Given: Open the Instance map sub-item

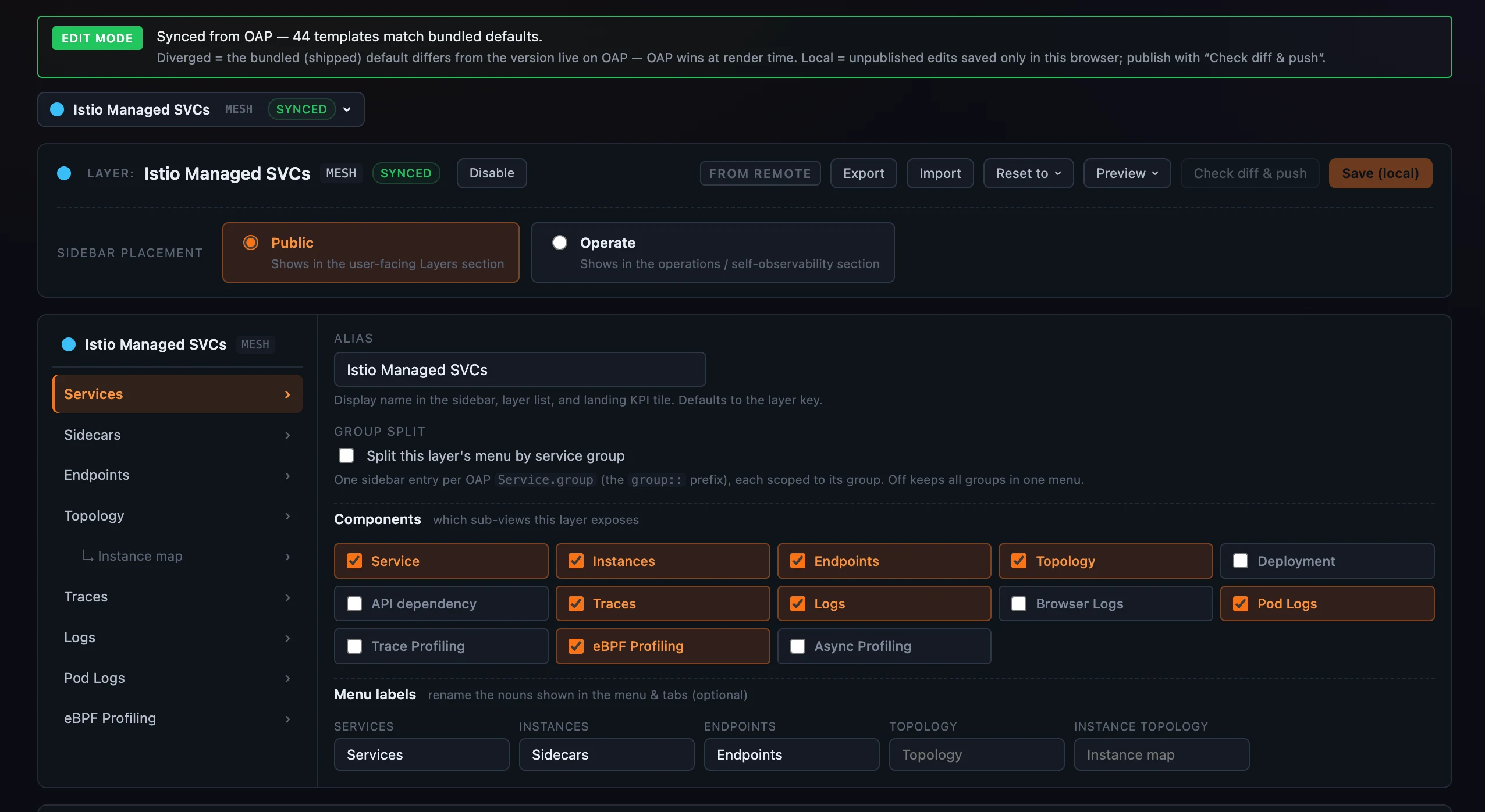Looking at the screenshot, I should click(177, 556).
